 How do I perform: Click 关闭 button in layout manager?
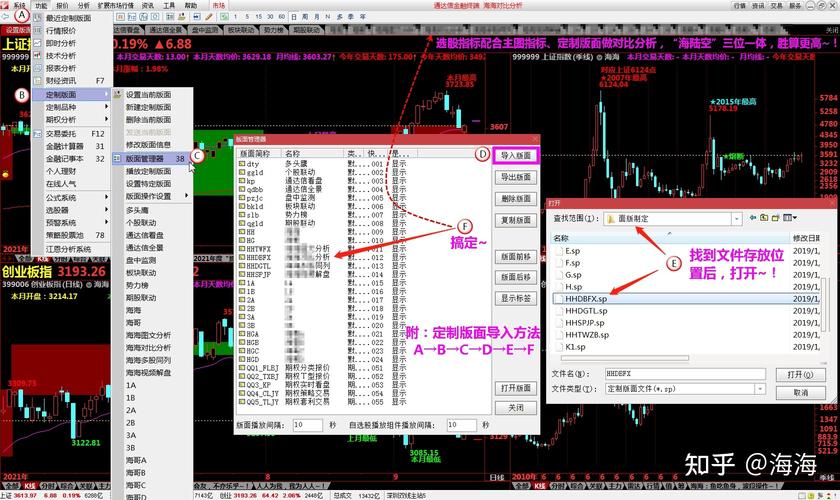click(x=515, y=408)
